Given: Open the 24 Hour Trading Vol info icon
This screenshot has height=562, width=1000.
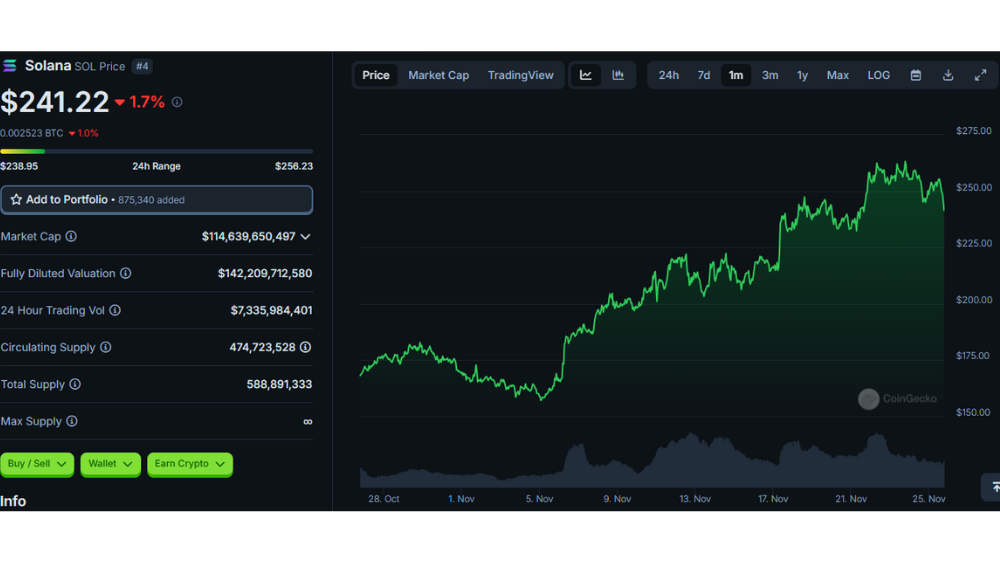Looking at the screenshot, I should pos(115,311).
